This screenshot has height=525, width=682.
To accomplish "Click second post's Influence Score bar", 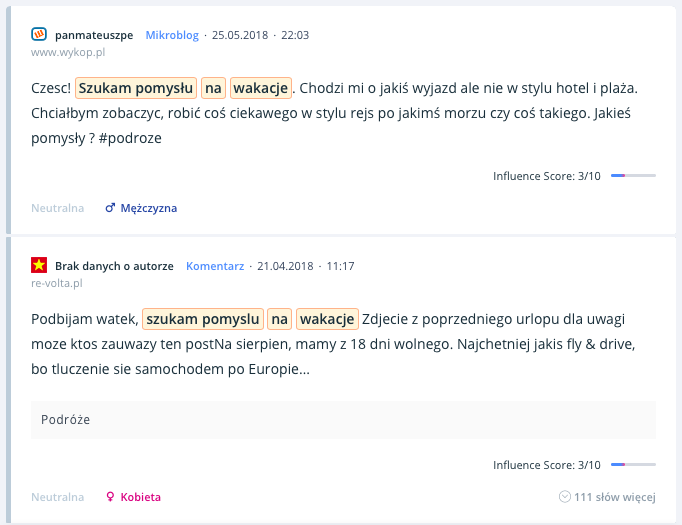I will [x=633, y=465].
